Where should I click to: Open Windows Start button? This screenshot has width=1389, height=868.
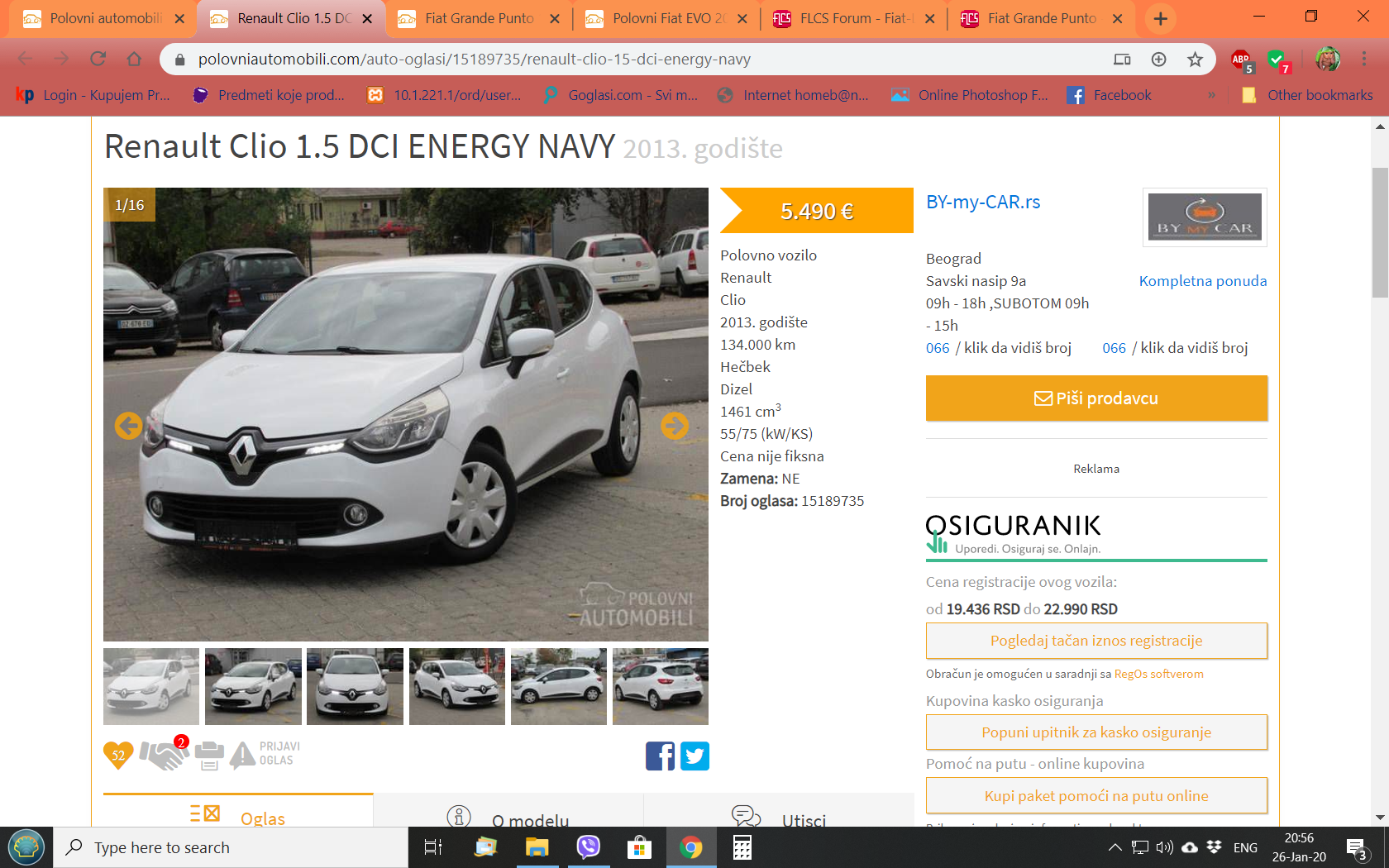pos(26,847)
